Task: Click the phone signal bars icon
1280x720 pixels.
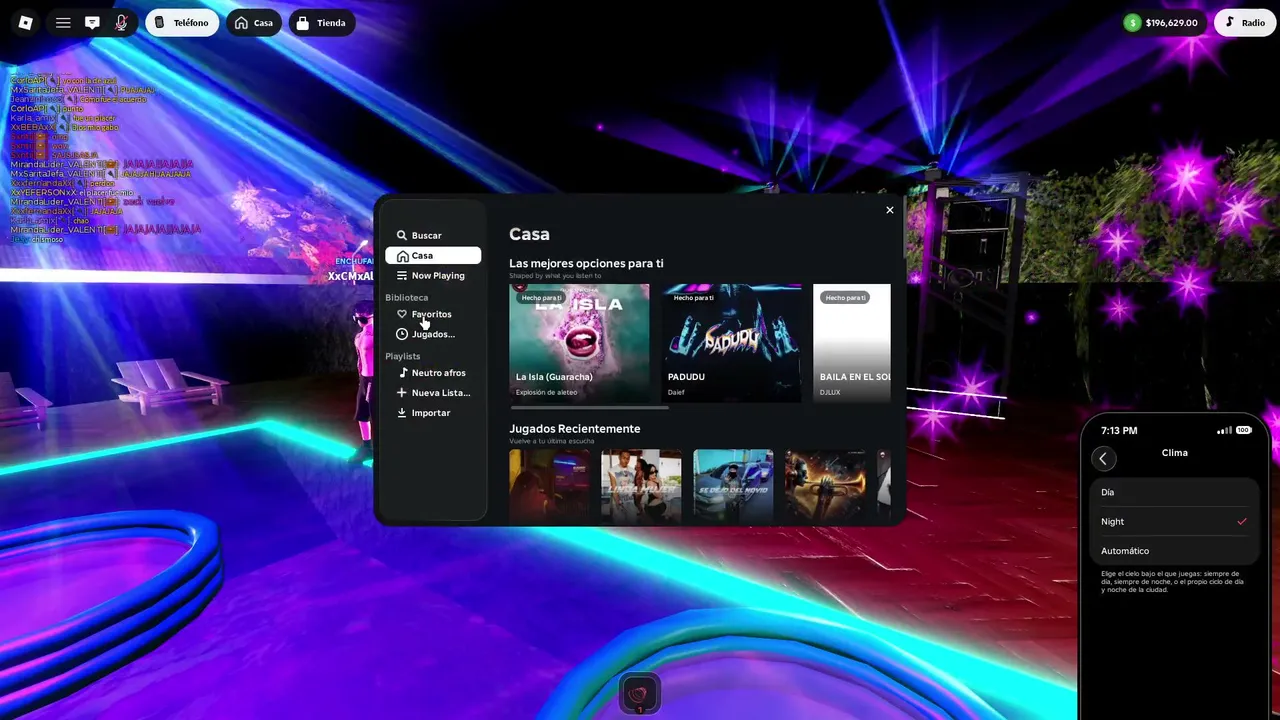Action: point(1224,431)
